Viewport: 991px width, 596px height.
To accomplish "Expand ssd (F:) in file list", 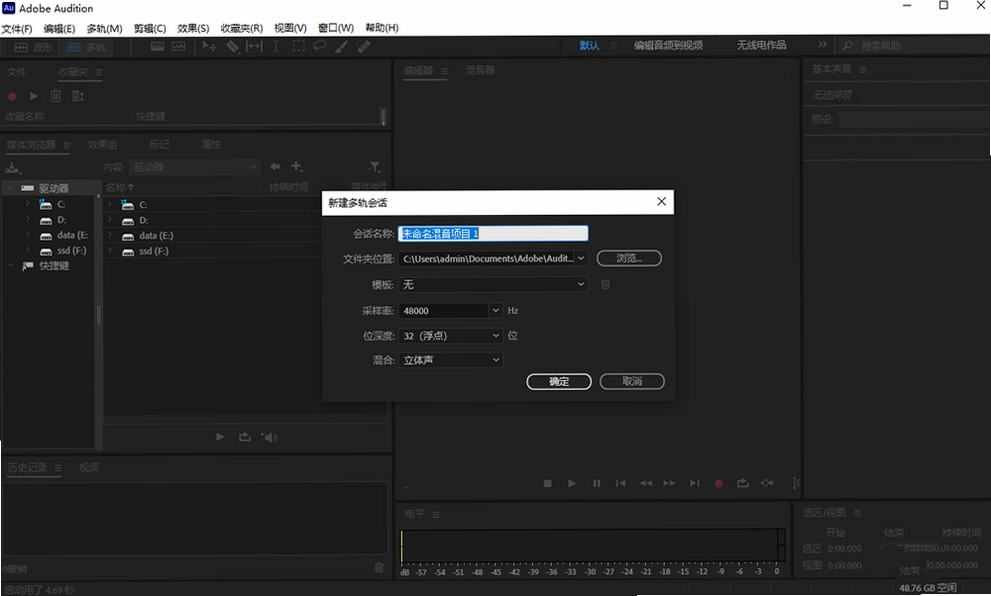I will point(110,250).
